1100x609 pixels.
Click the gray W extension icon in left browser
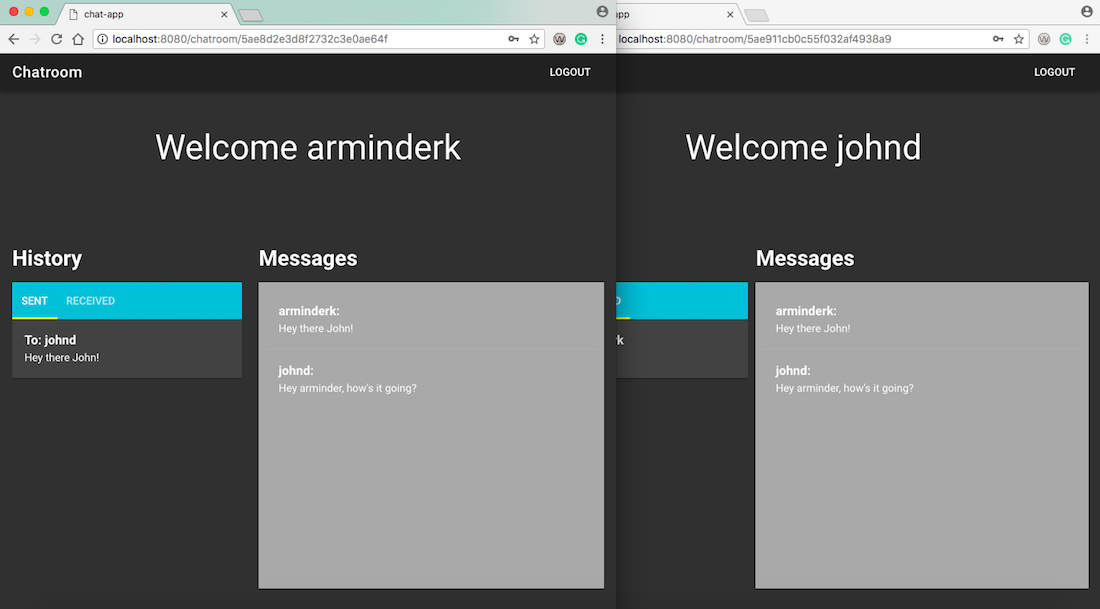pyautogui.click(x=559, y=39)
